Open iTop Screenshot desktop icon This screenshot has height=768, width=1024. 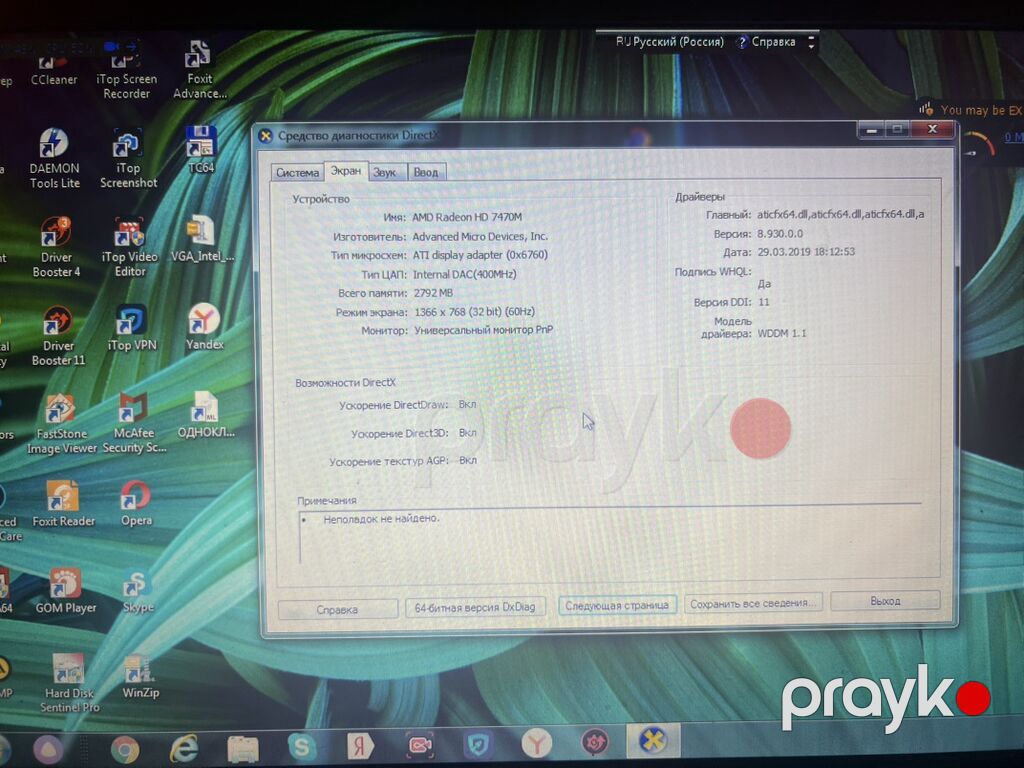click(128, 159)
